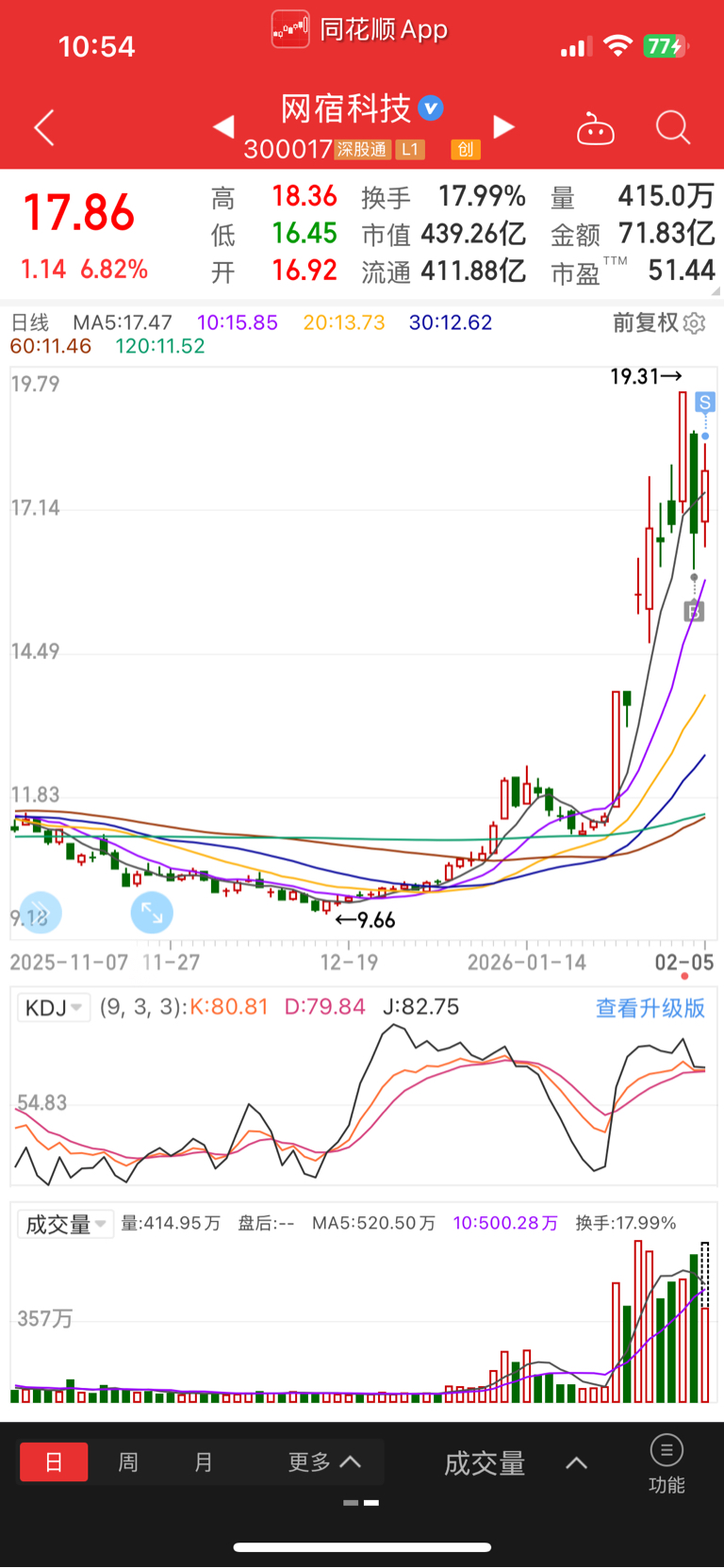Screen dimensions: 724x1568
Task: Switch to next stock with right triangle
Action: 504,126
